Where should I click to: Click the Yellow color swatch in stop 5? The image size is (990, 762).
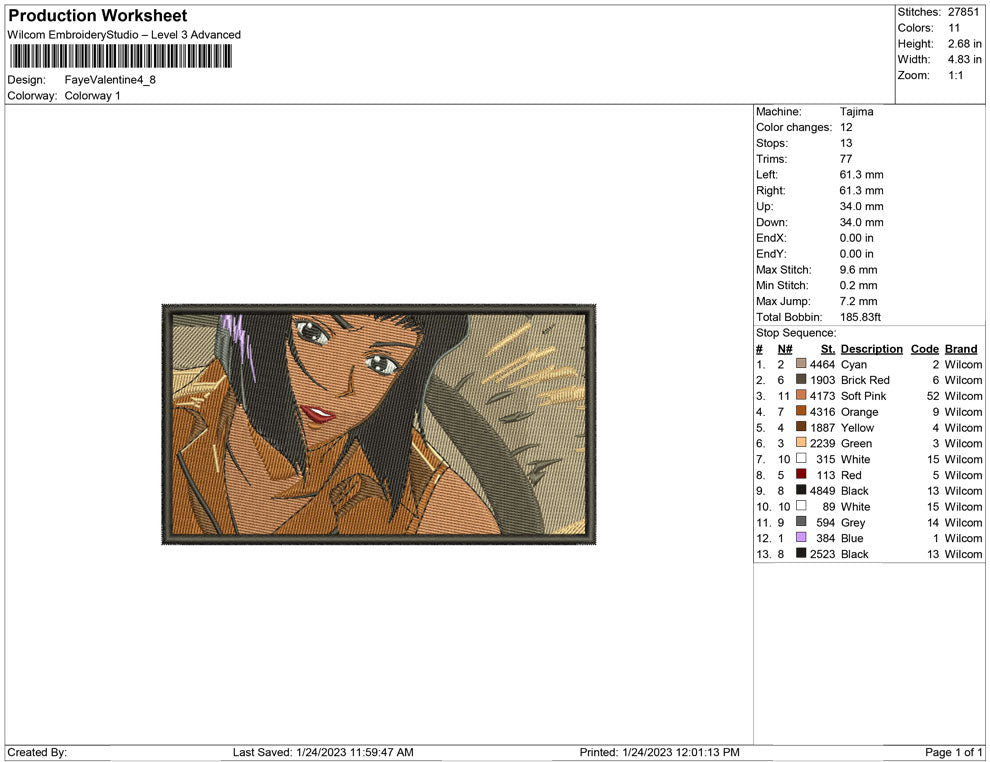[801, 427]
